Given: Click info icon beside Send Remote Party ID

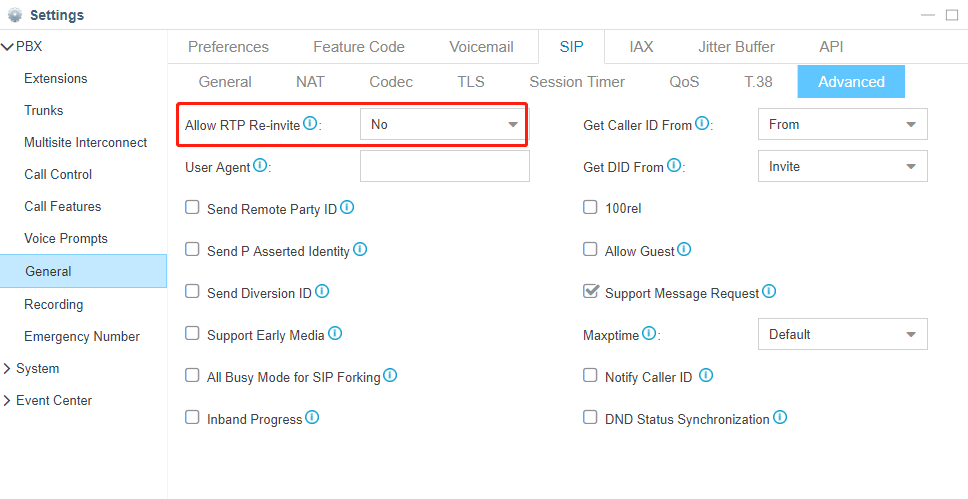Looking at the screenshot, I should [x=347, y=208].
